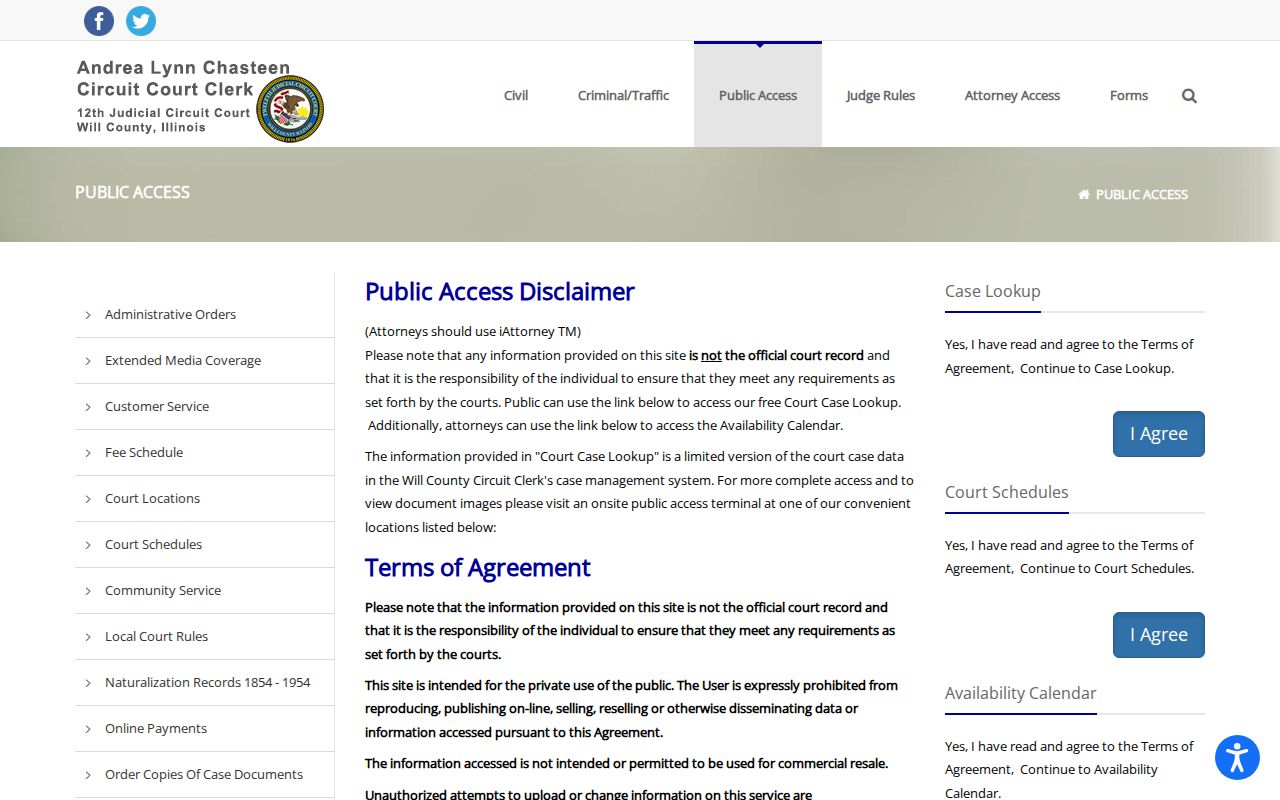
Task: Click the PUBLIC ACCESS banner title
Action: click(132, 192)
